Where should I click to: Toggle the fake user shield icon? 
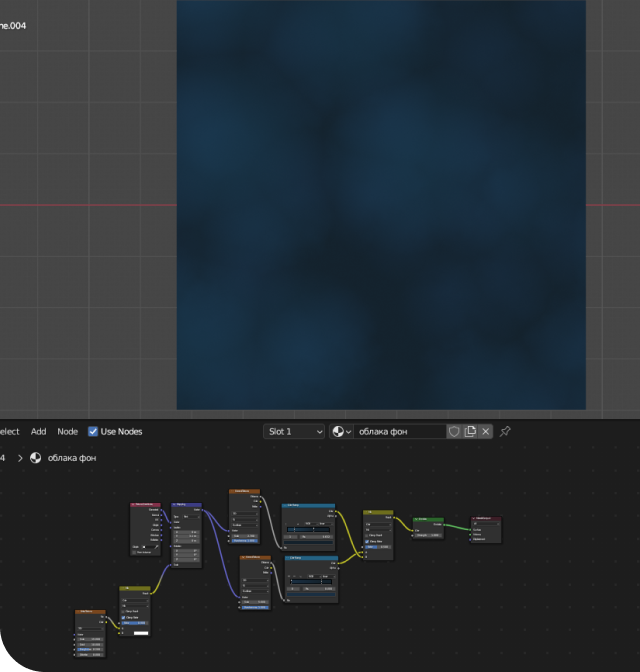(x=454, y=431)
